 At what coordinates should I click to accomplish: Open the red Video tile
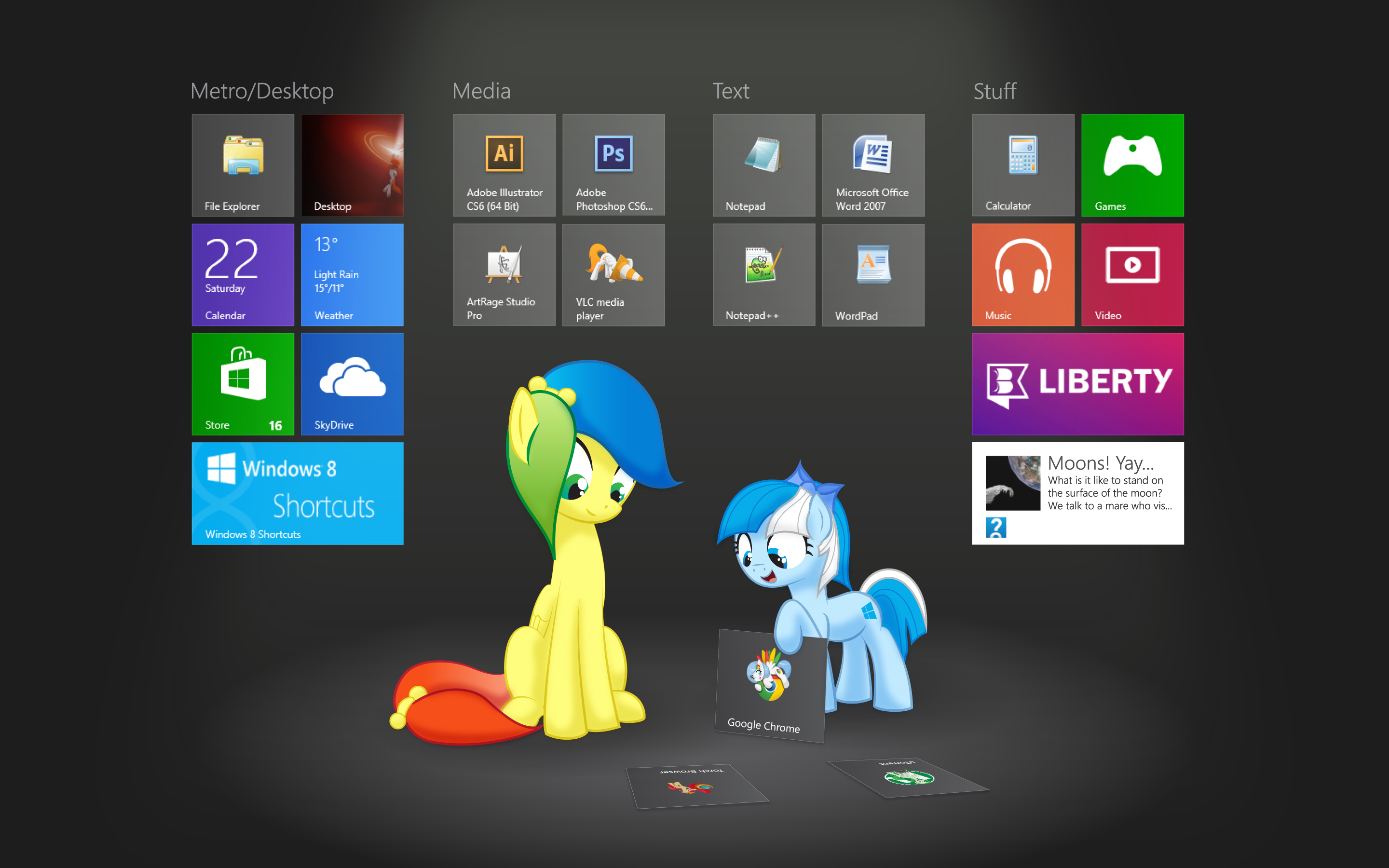1132,275
